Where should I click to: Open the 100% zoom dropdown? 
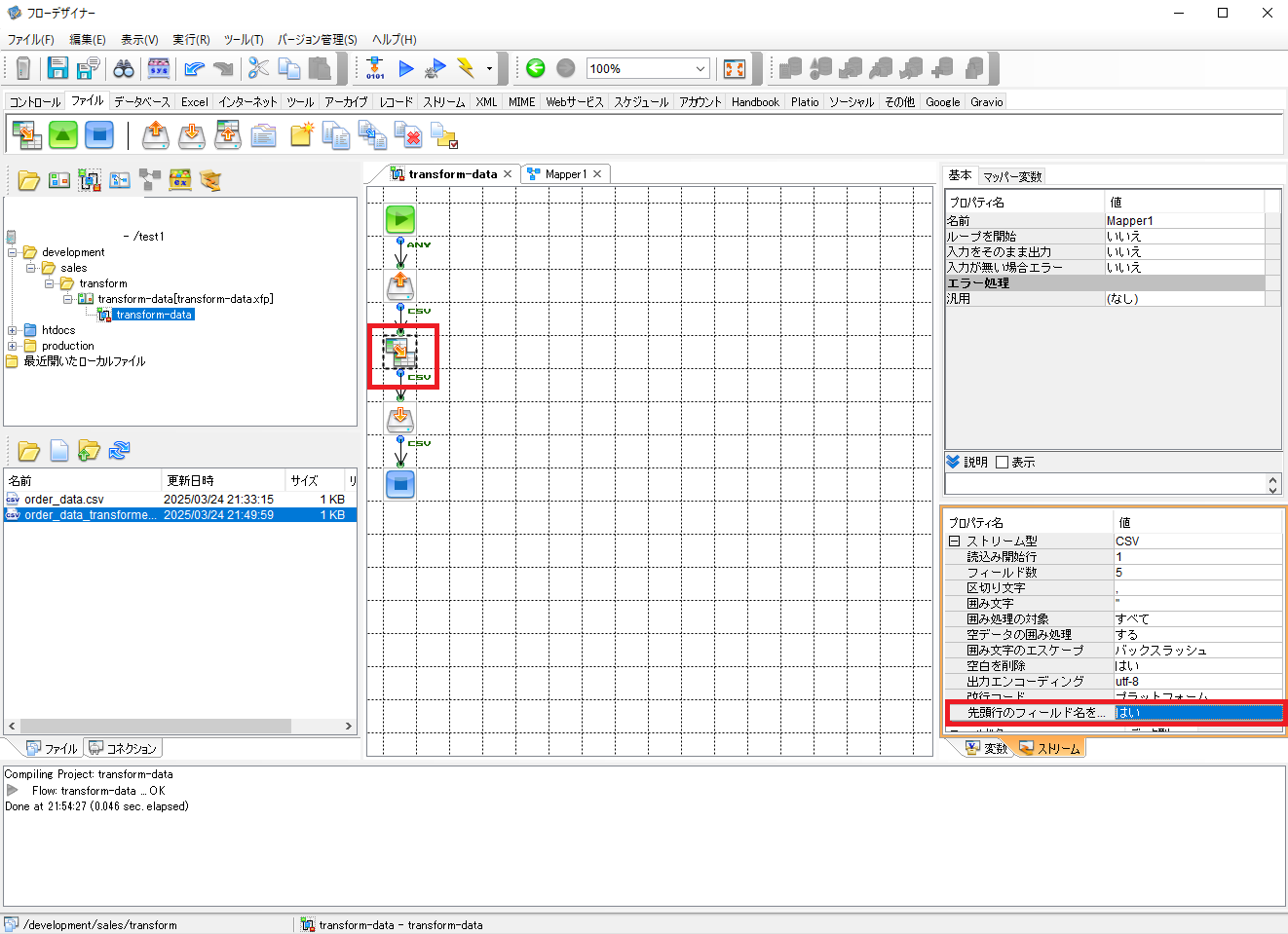(700, 68)
